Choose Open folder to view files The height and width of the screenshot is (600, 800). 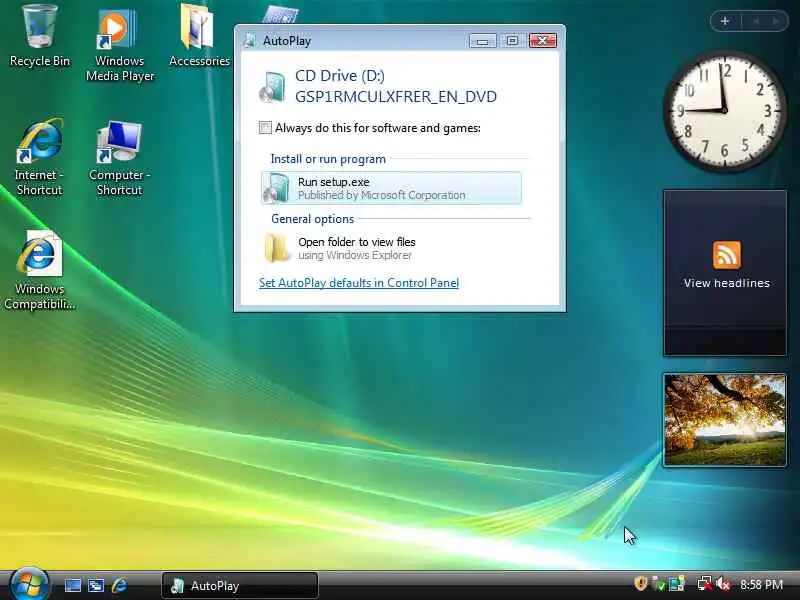point(391,248)
